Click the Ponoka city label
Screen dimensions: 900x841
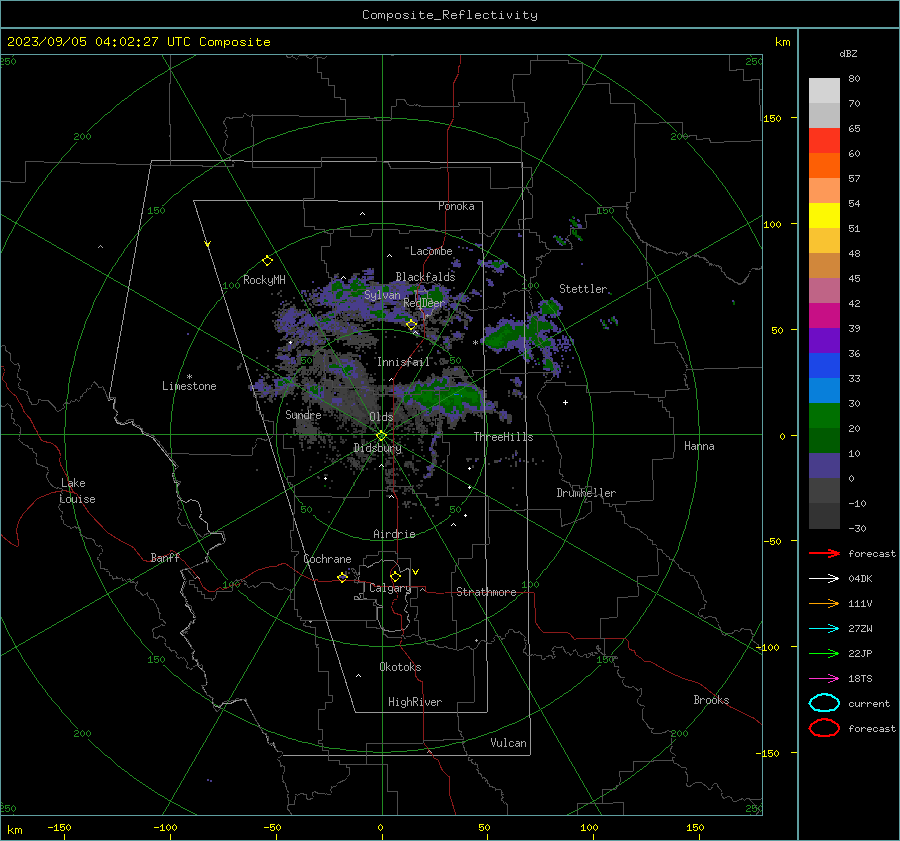(x=456, y=206)
